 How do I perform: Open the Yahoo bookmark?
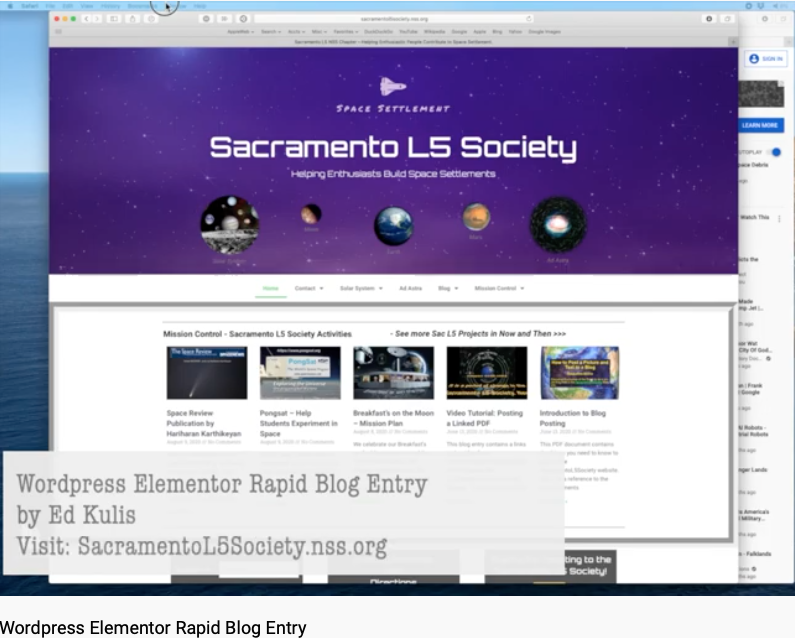(x=515, y=31)
